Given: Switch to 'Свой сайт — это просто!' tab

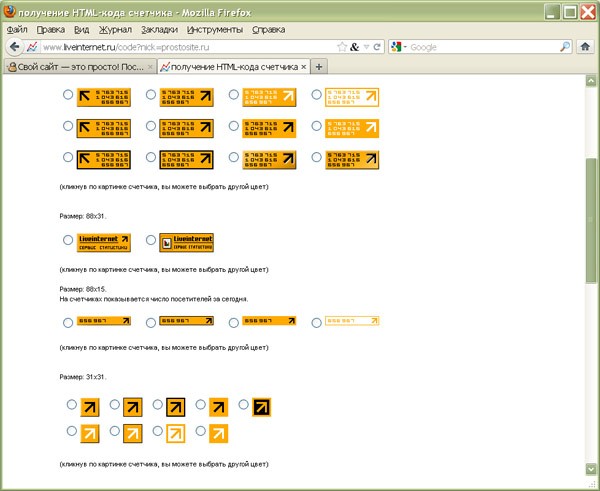Looking at the screenshot, I should (80, 67).
